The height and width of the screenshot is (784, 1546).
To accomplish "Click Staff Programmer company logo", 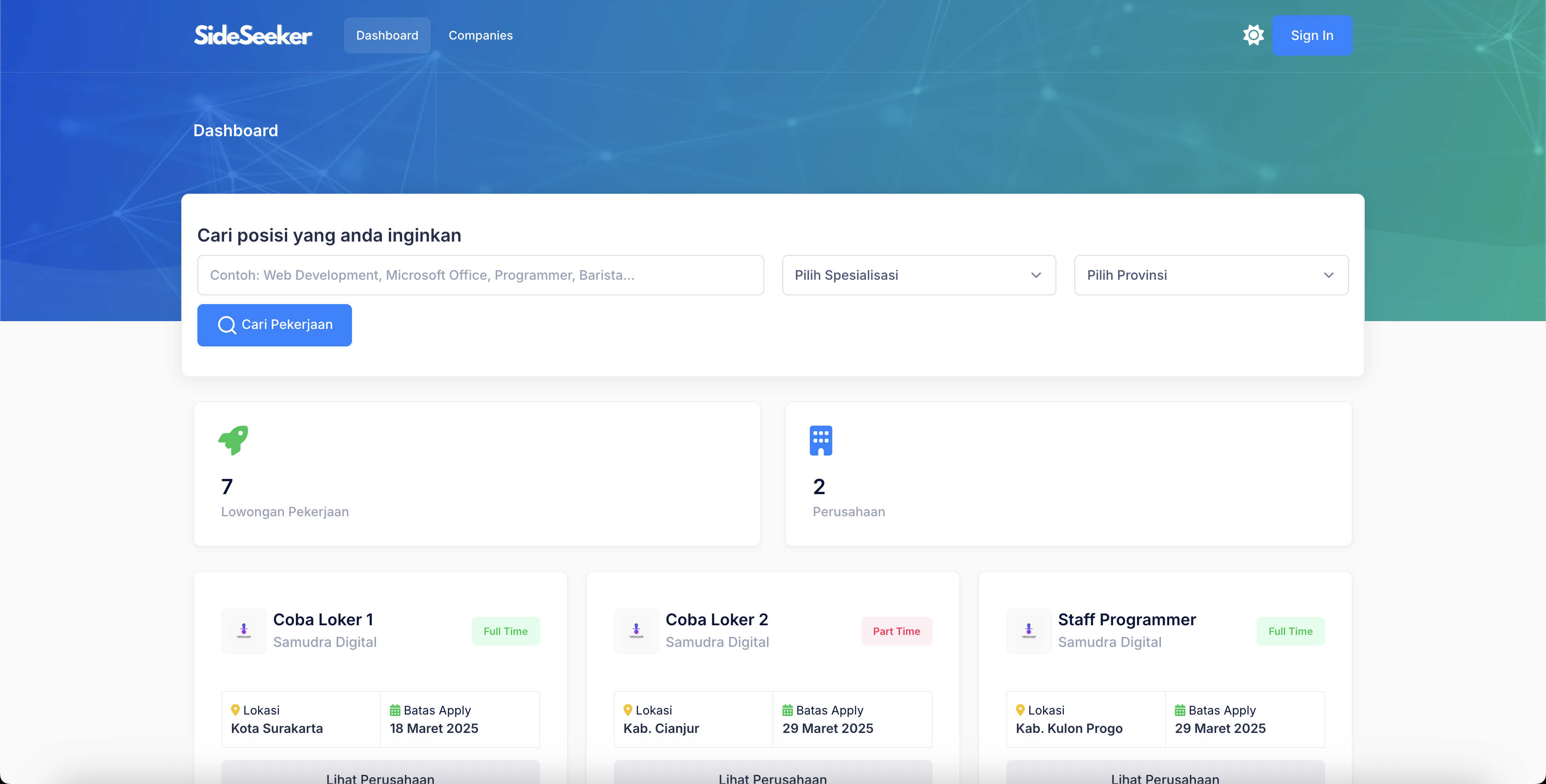I will coord(1029,630).
